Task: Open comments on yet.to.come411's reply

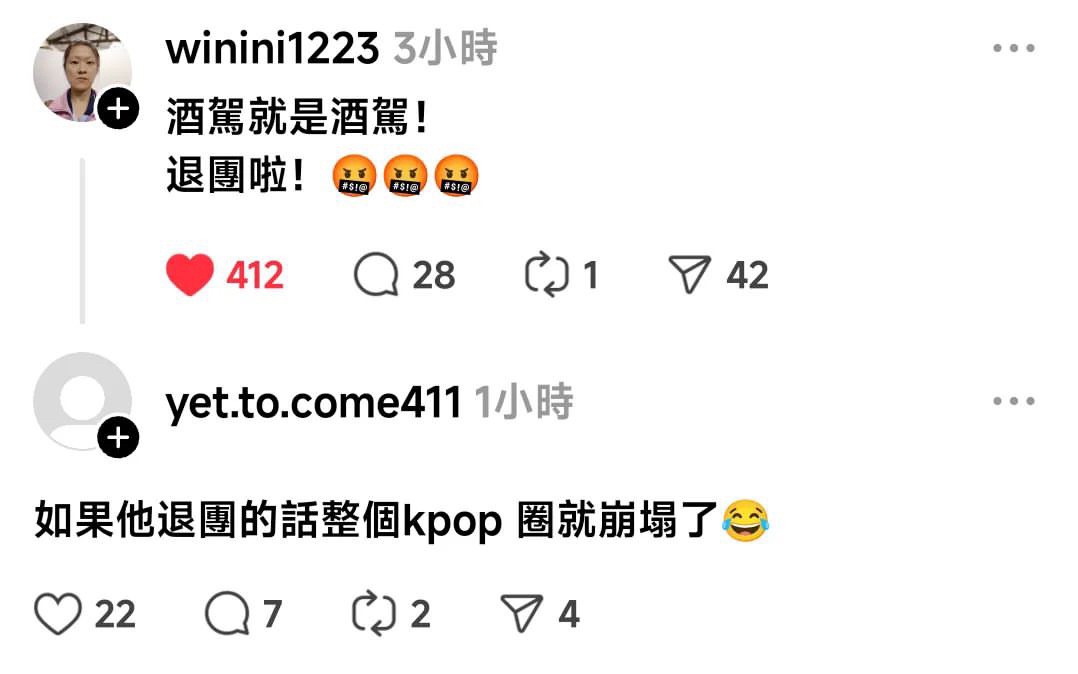Action: (x=227, y=613)
